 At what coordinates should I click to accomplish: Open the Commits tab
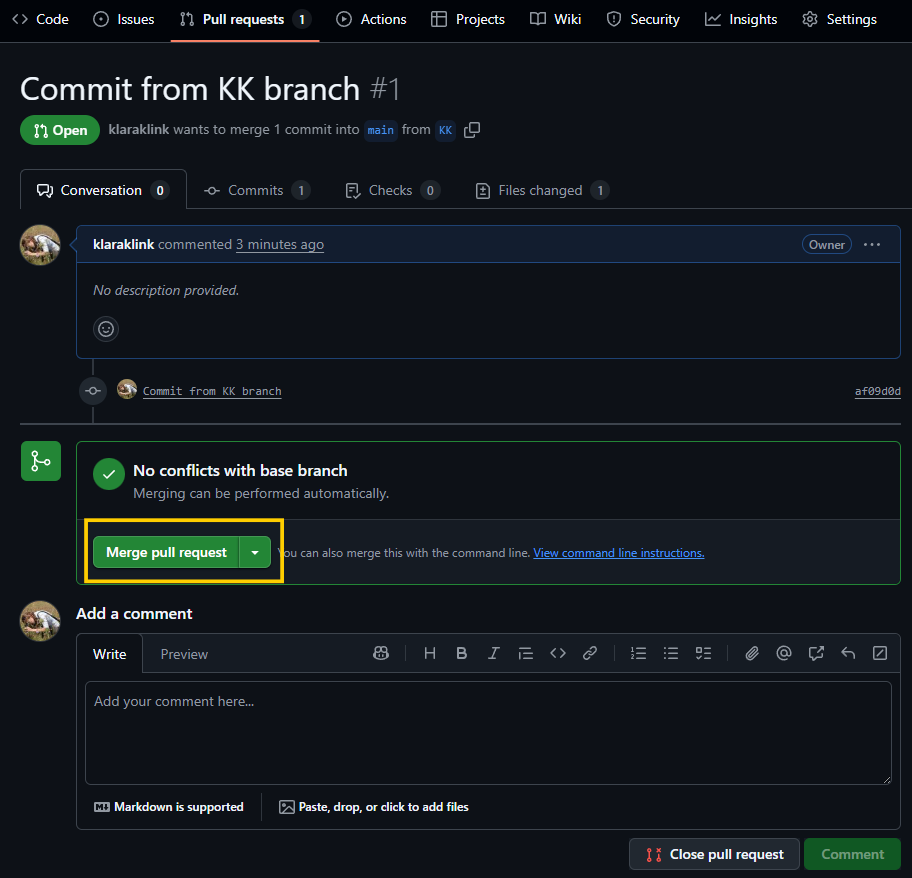(x=256, y=190)
